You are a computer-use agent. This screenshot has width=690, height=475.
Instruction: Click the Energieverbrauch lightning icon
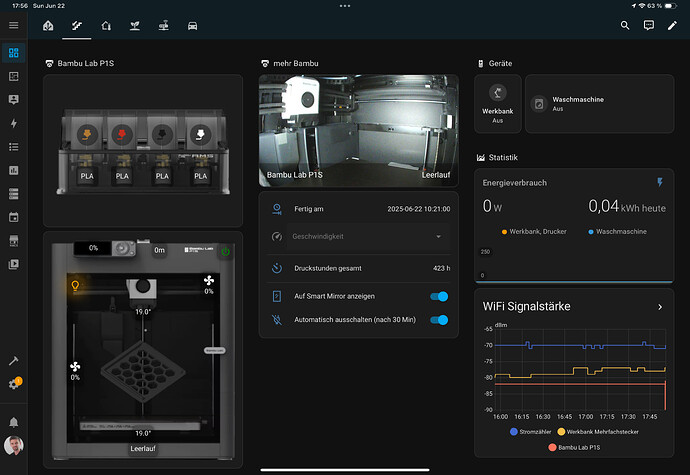coord(660,182)
